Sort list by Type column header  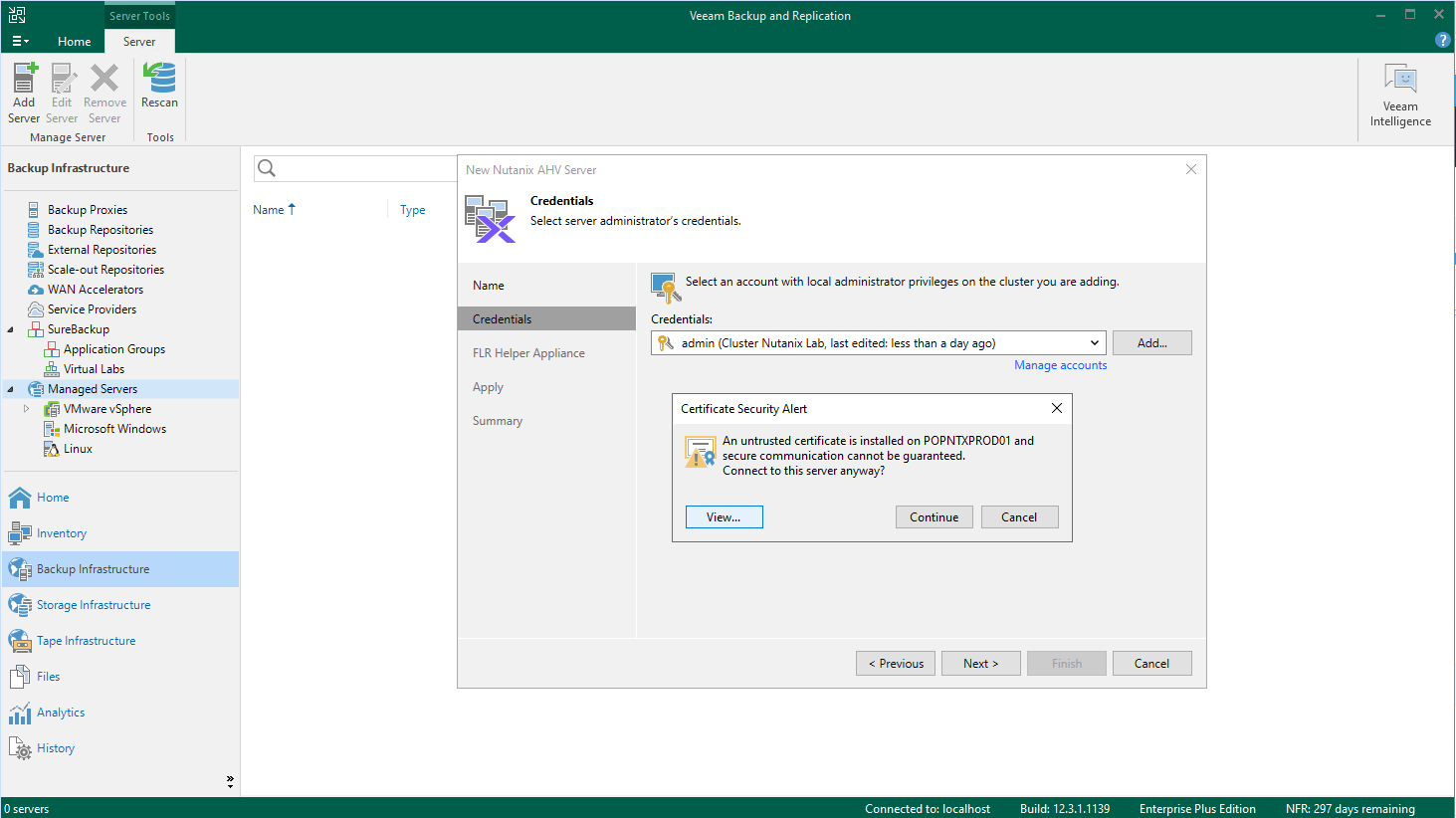click(412, 210)
